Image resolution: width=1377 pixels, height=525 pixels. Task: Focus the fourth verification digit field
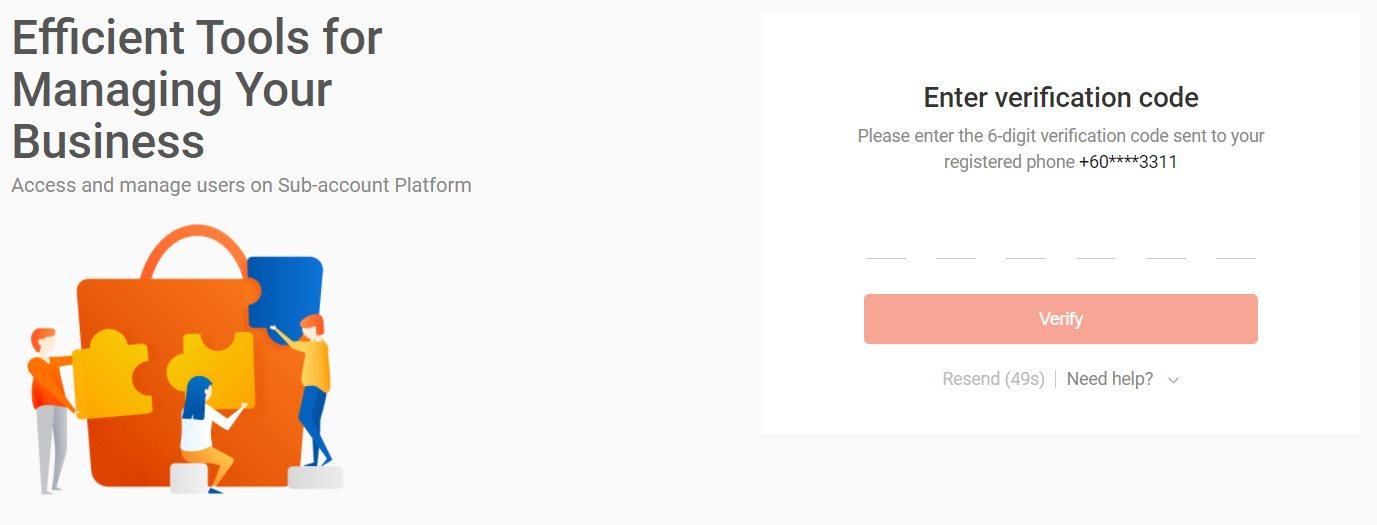(1096, 243)
